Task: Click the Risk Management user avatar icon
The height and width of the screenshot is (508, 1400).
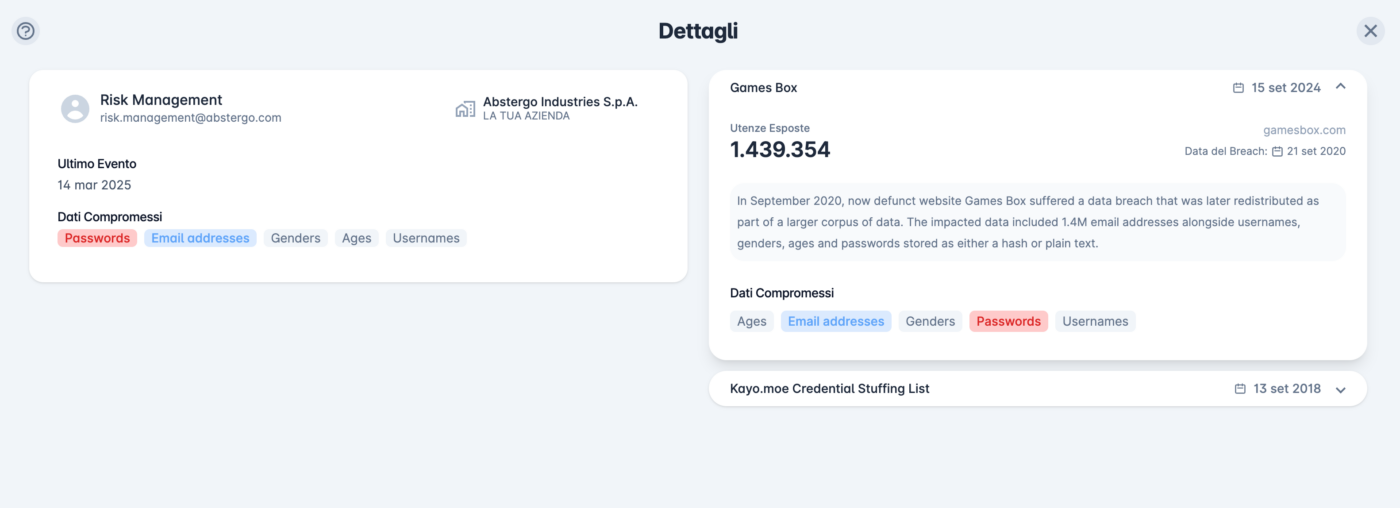Action: coord(75,108)
